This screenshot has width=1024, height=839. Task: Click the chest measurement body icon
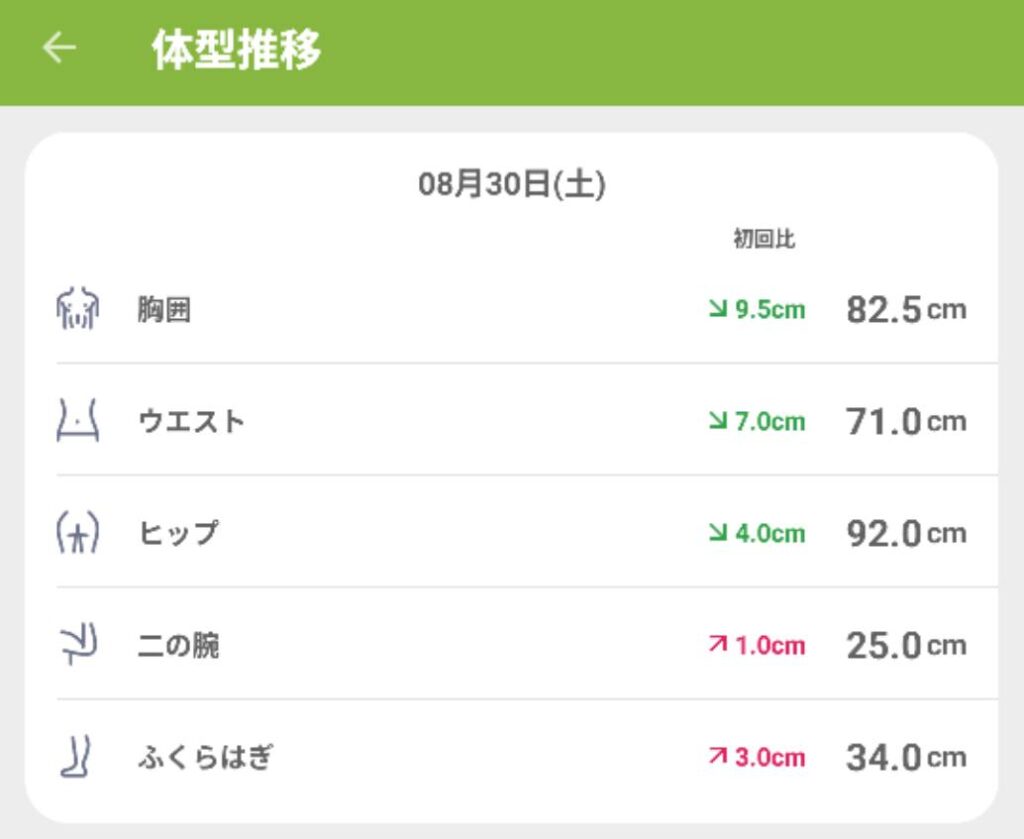tap(77, 308)
